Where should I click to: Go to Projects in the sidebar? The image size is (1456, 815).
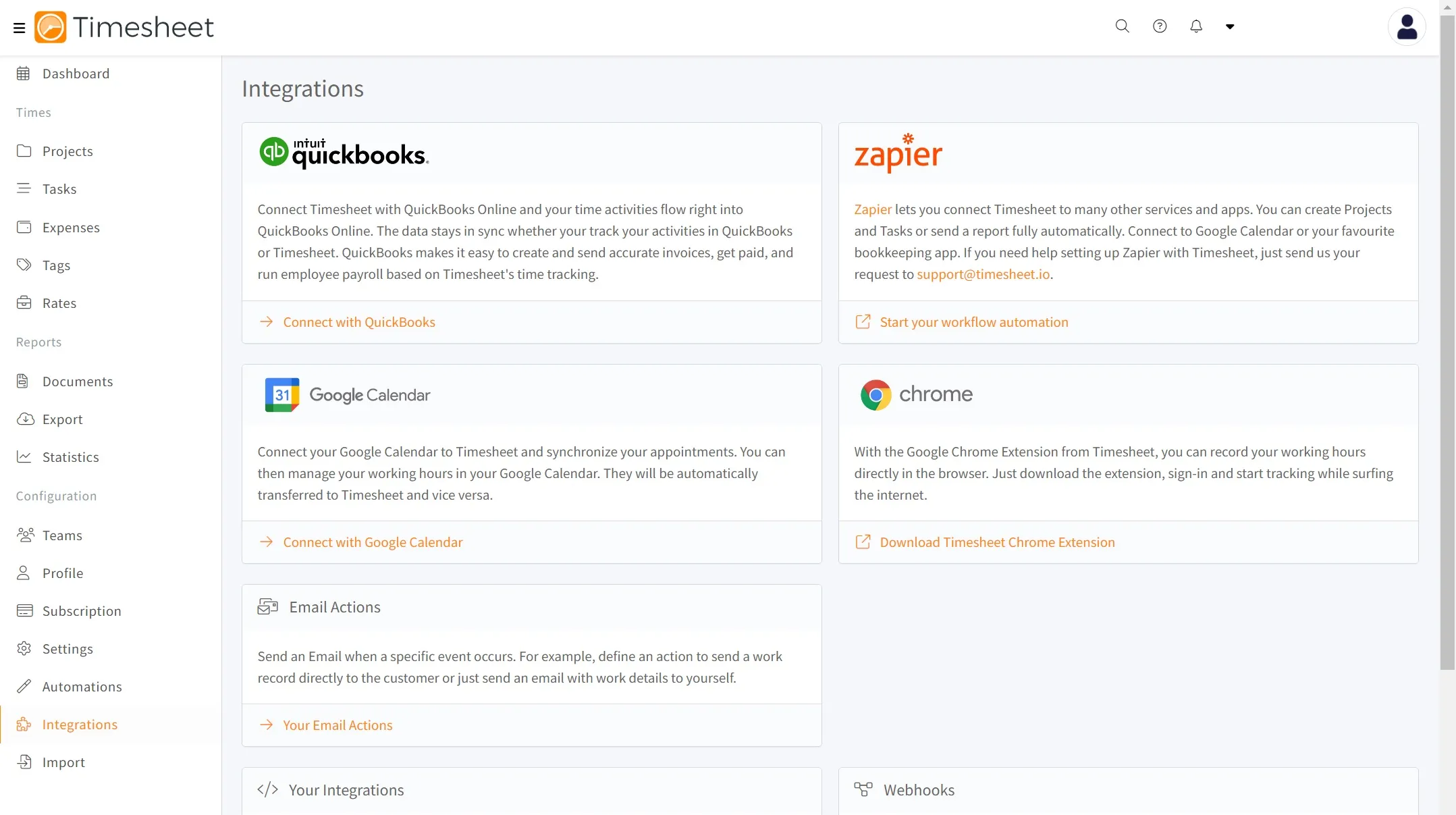(x=68, y=151)
